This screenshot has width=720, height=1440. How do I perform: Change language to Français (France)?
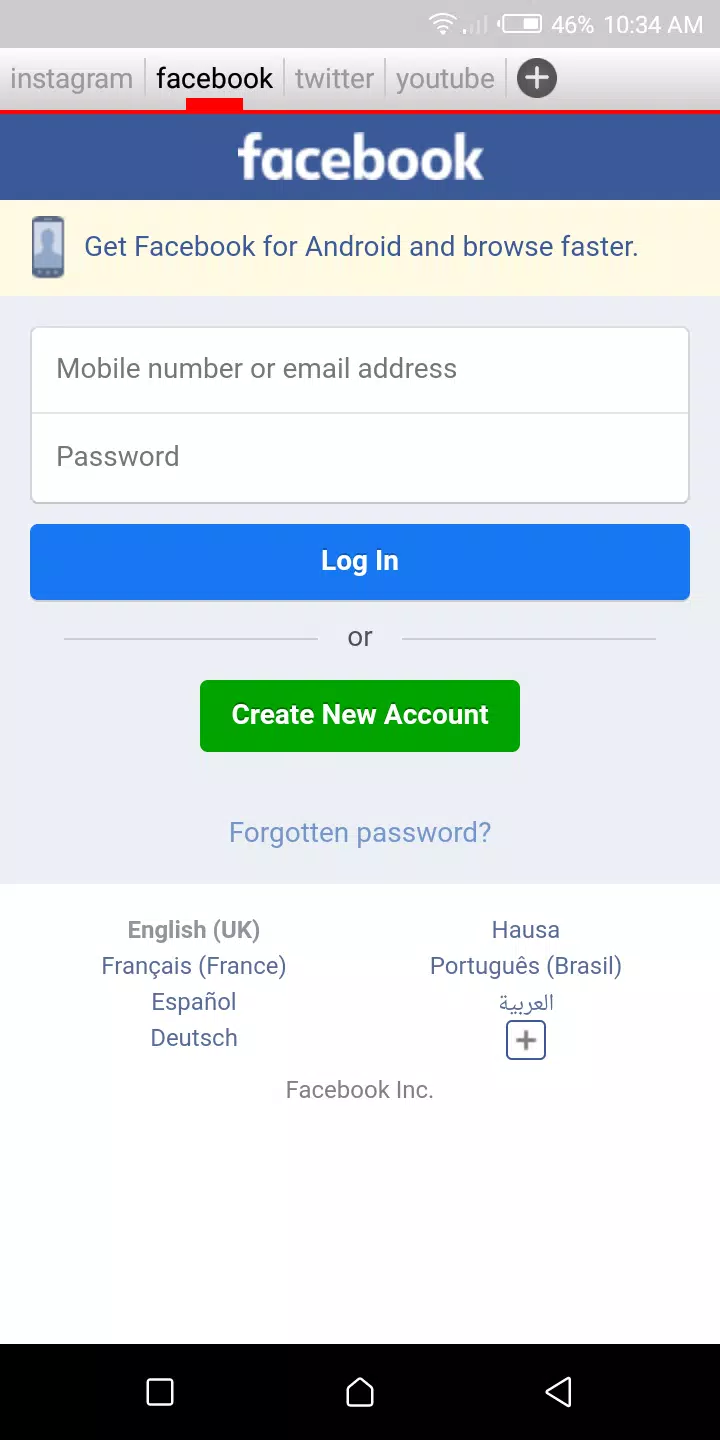pos(194,966)
